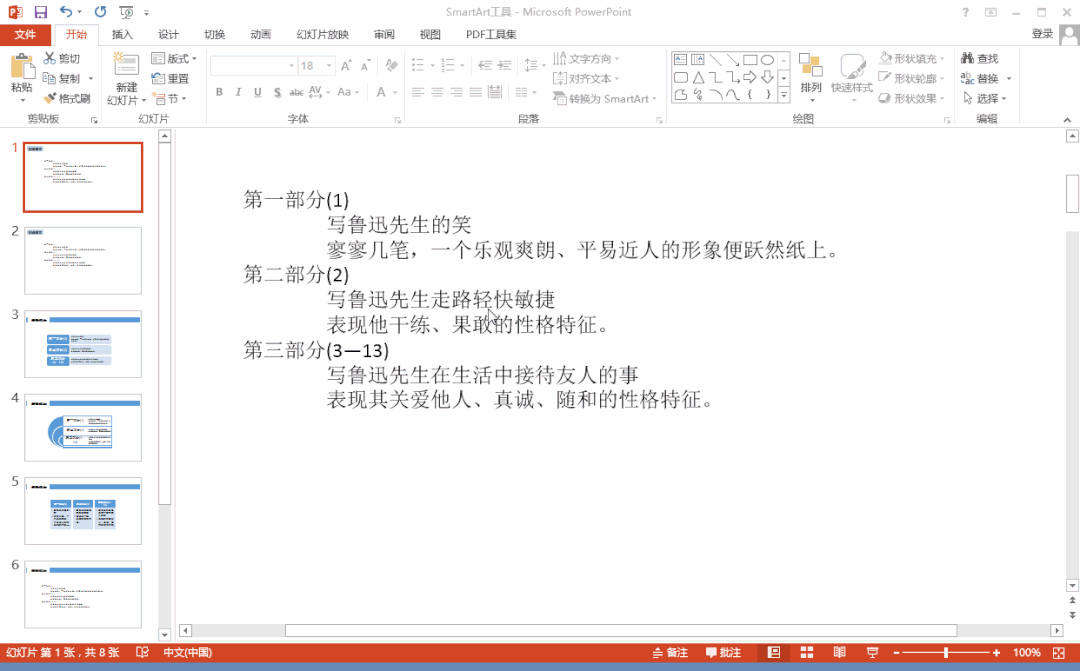The height and width of the screenshot is (671, 1080).
Task: Center text in paragraph group
Action: (437, 92)
